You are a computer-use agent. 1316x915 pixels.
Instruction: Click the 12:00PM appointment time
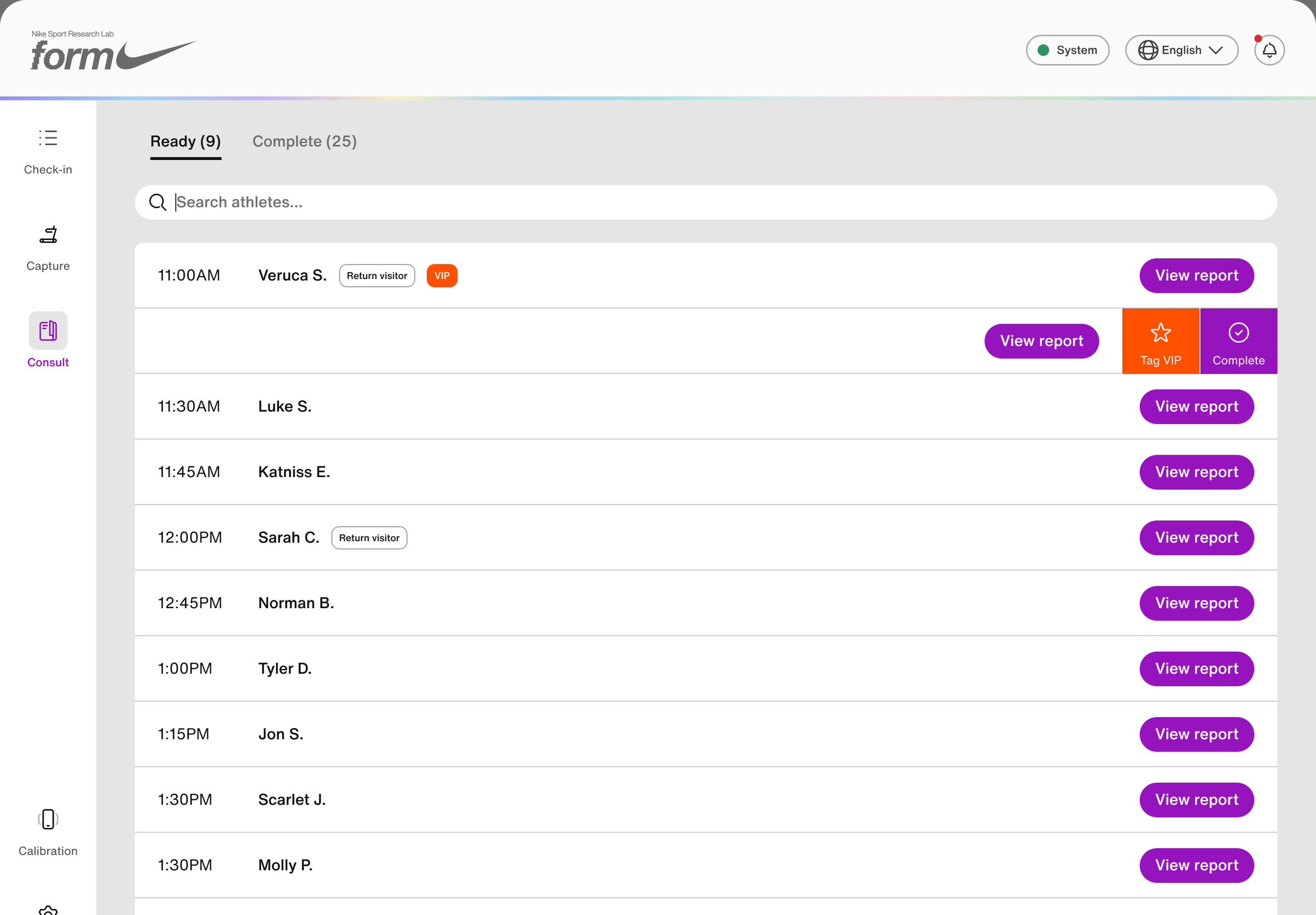[x=190, y=538]
